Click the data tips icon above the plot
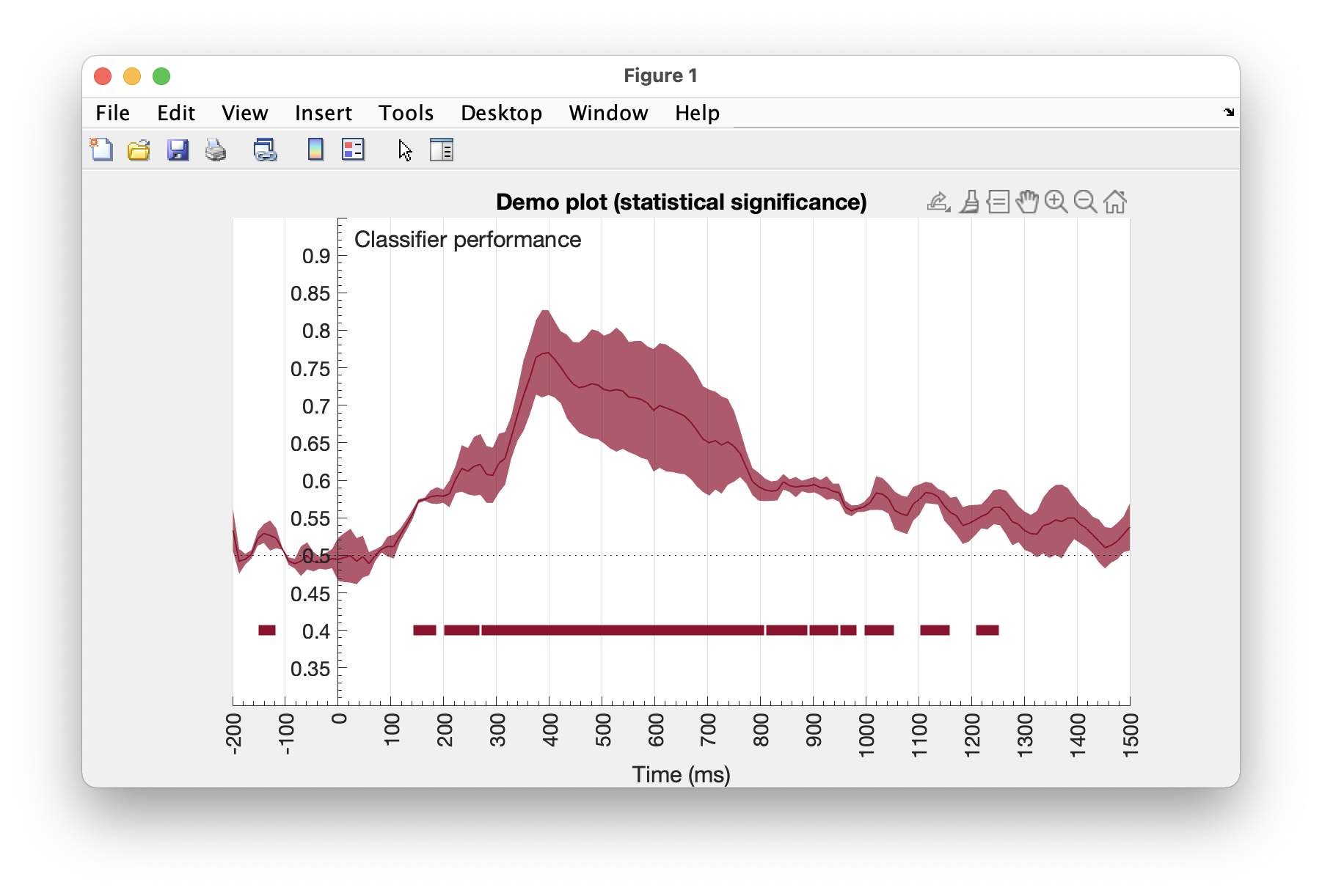Viewport: 1322px width, 896px height. (x=998, y=202)
